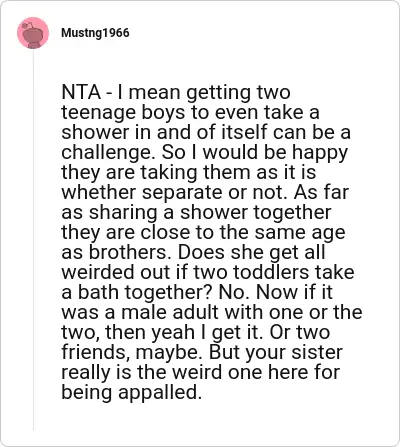Click the phrase 'teenage boys' in second line

(x=123, y=113)
